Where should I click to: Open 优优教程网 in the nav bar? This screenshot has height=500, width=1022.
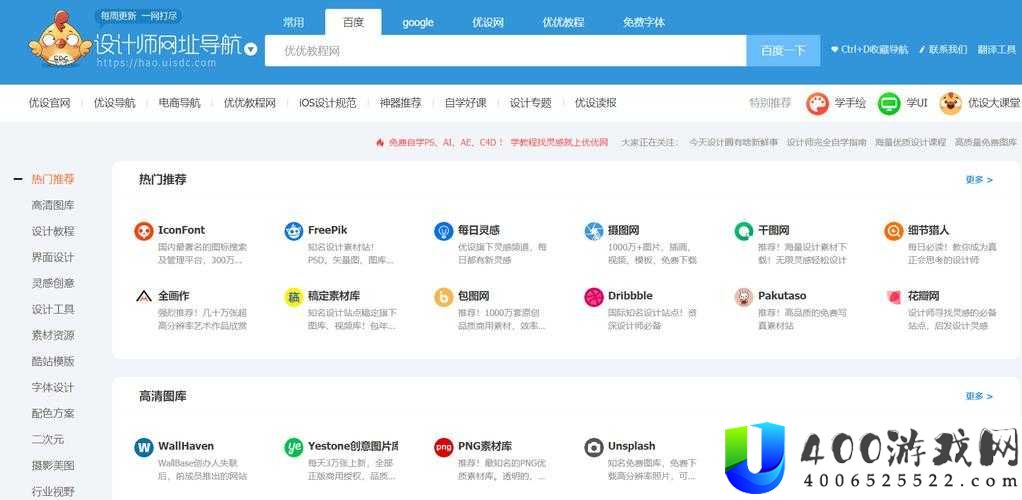250,103
